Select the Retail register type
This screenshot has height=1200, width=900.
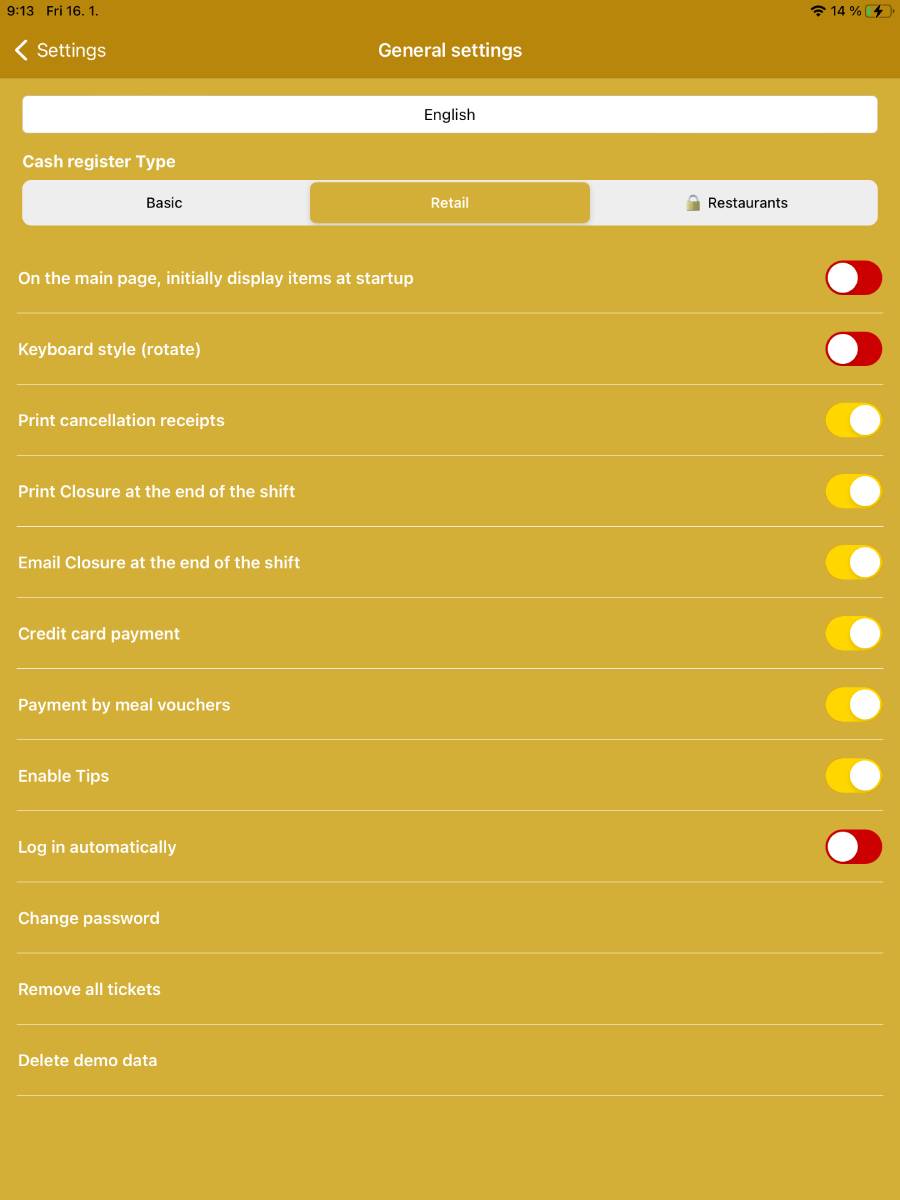[x=450, y=202]
